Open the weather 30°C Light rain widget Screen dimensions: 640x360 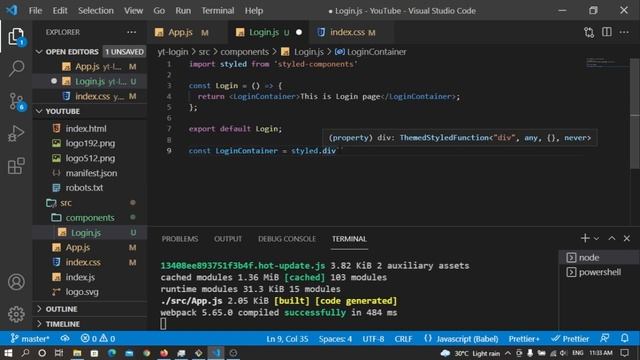(x=470, y=353)
